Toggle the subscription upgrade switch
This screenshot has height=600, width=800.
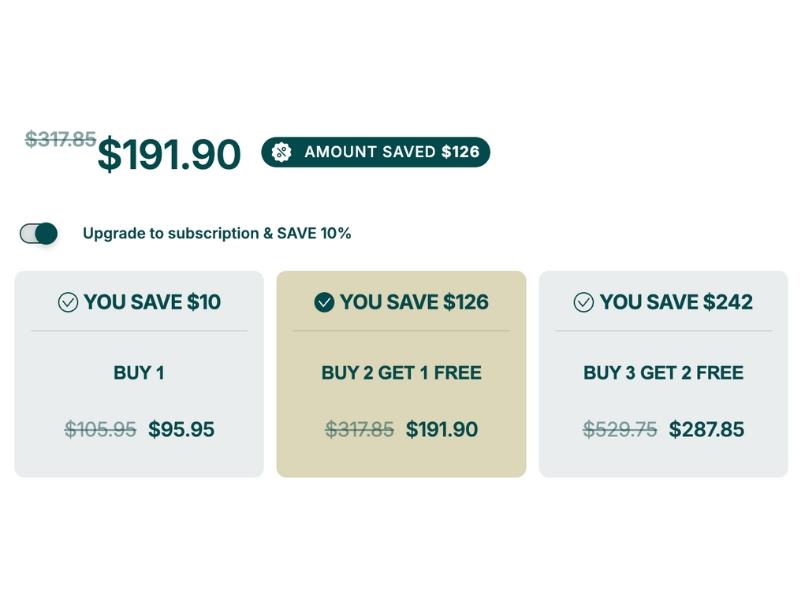pyautogui.click(x=39, y=234)
